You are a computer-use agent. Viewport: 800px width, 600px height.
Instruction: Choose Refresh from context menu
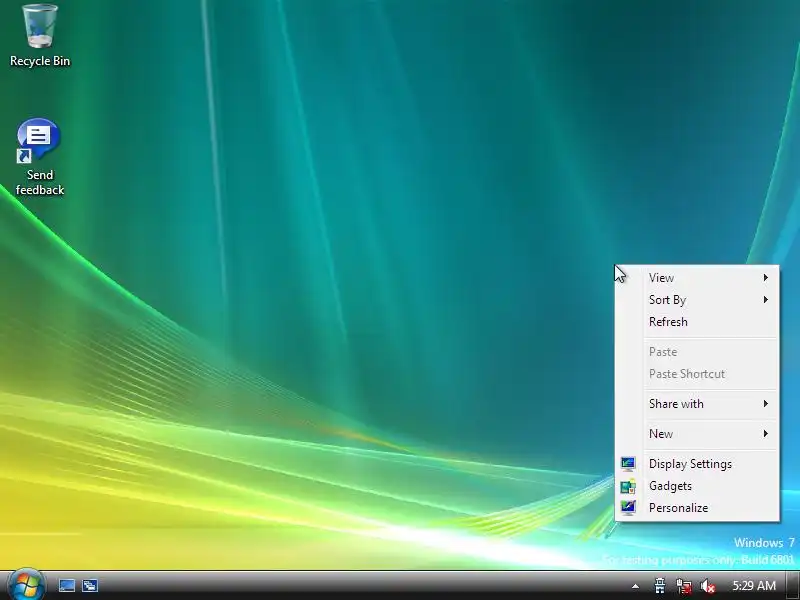[697, 321]
